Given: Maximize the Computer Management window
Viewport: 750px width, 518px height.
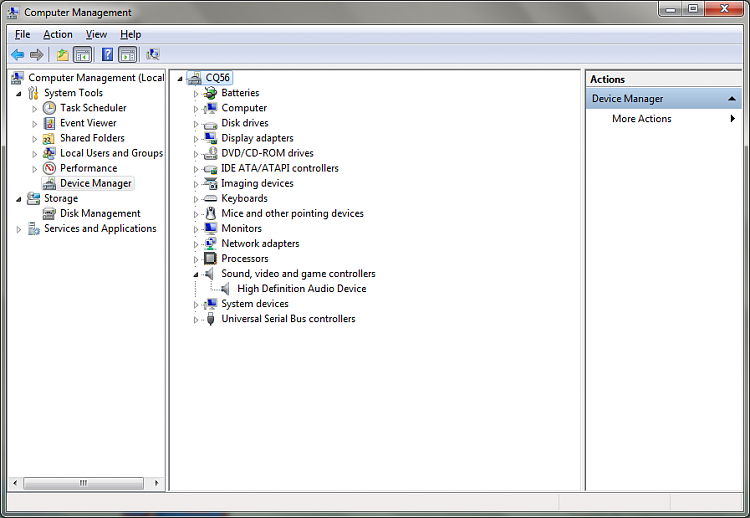Looking at the screenshot, I should [693, 8].
